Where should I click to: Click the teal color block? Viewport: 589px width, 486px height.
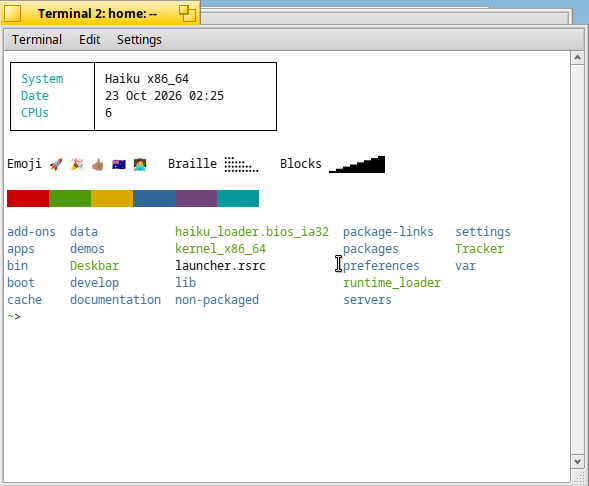[238, 198]
